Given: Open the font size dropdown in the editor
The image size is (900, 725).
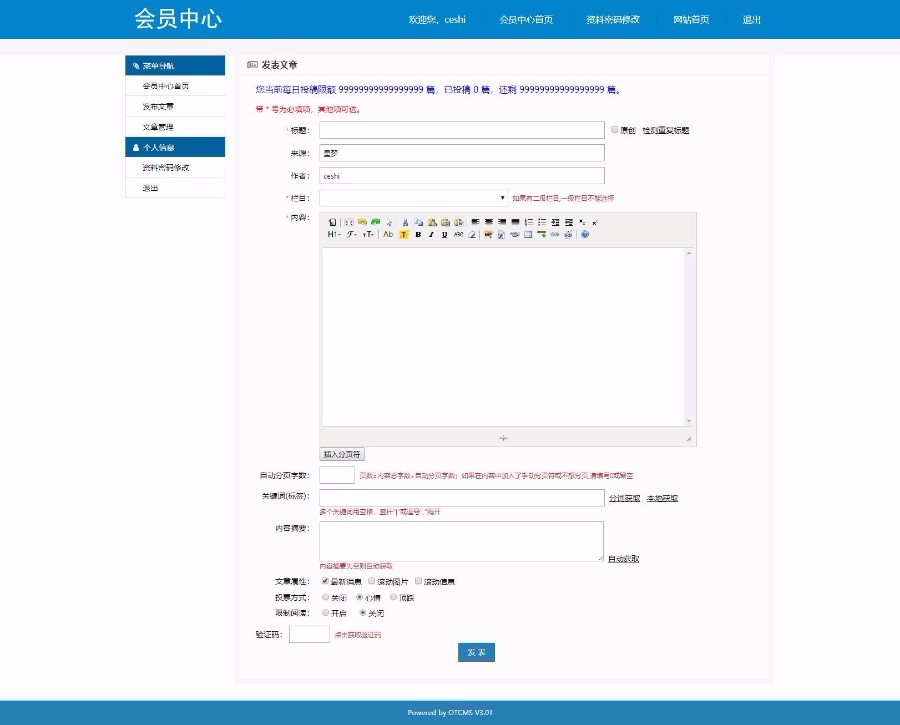Looking at the screenshot, I should pyautogui.click(x=368, y=234).
